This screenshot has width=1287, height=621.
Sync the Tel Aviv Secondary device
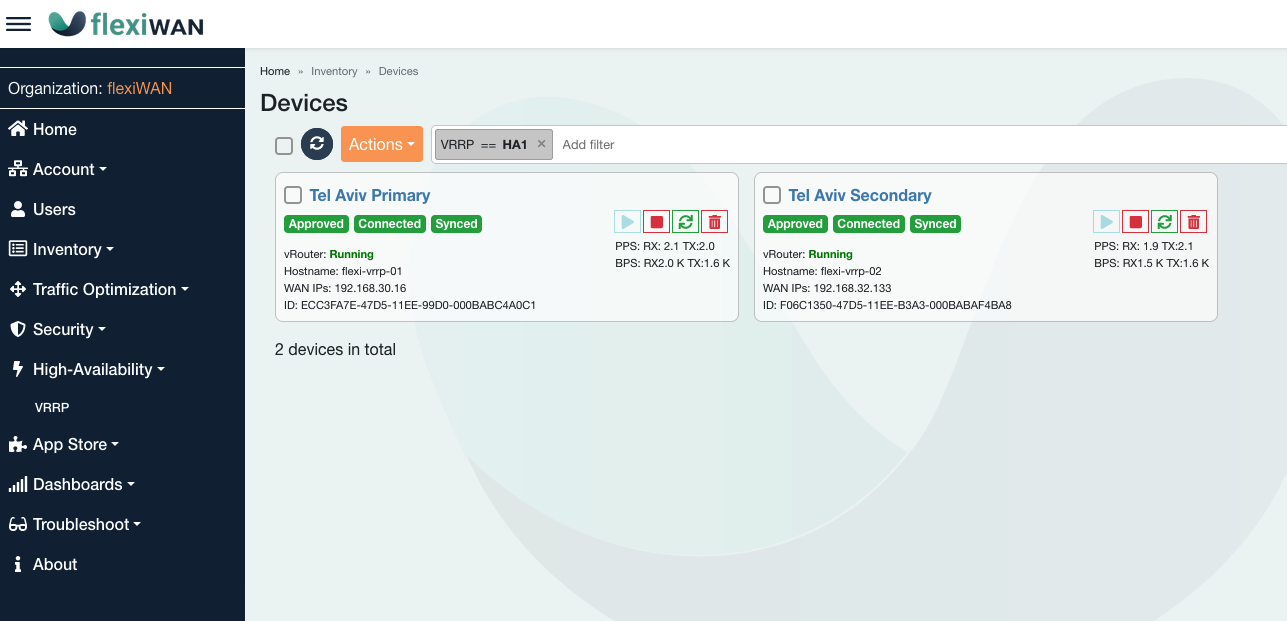tap(1164, 222)
